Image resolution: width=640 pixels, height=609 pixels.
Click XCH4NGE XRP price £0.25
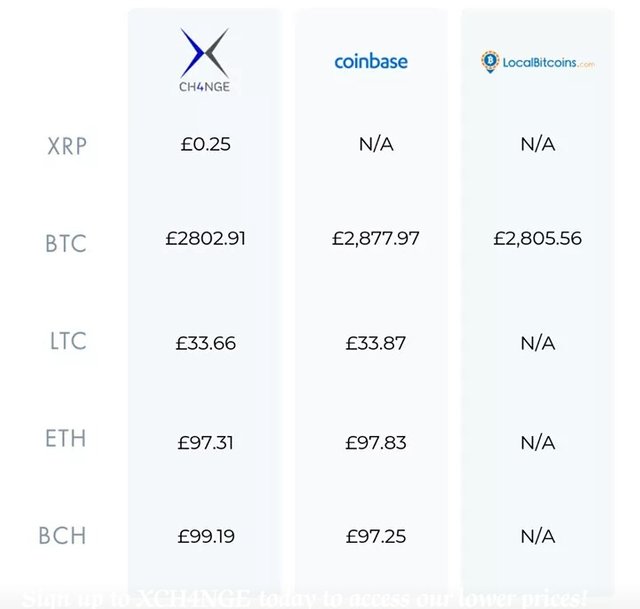click(205, 144)
